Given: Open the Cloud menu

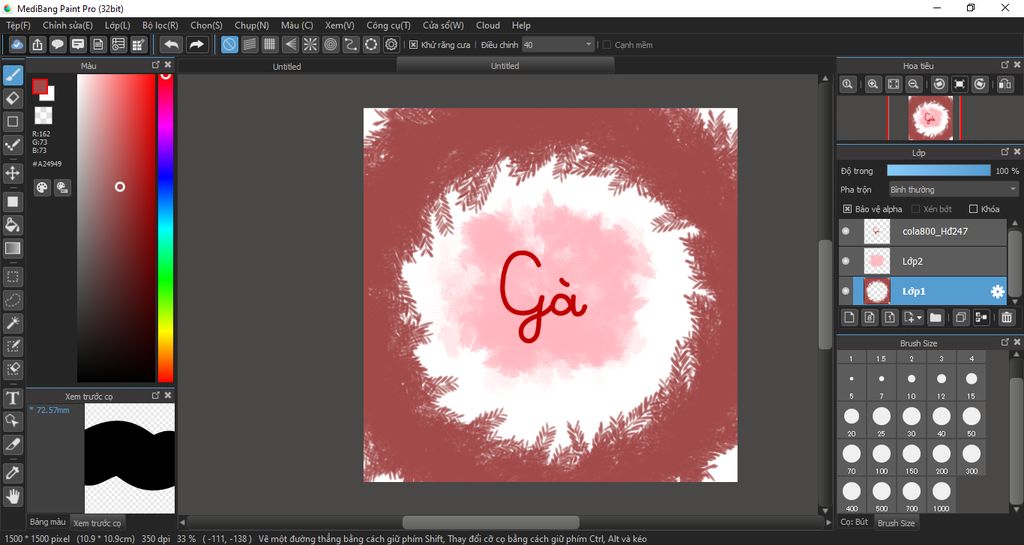Looking at the screenshot, I should click(488, 25).
